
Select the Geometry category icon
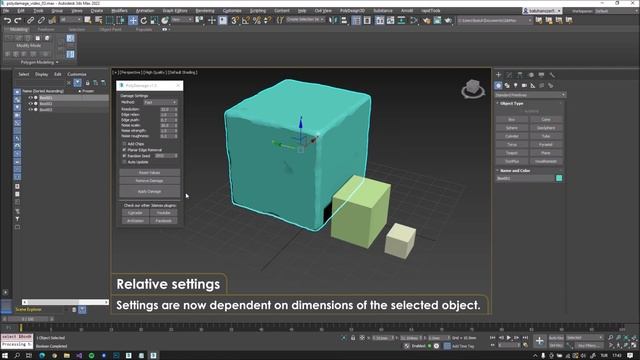(498, 85)
